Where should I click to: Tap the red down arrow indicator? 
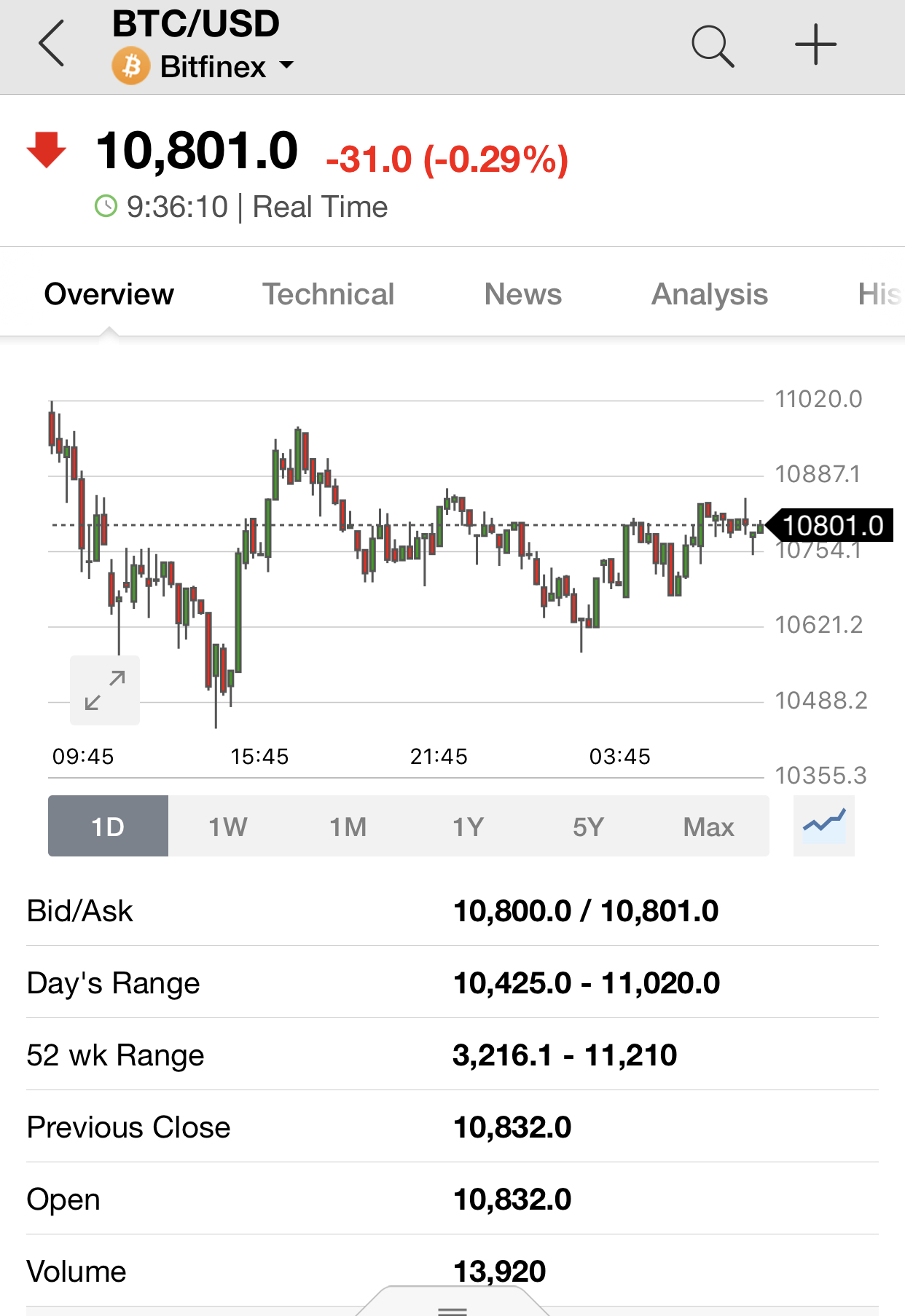click(x=47, y=150)
